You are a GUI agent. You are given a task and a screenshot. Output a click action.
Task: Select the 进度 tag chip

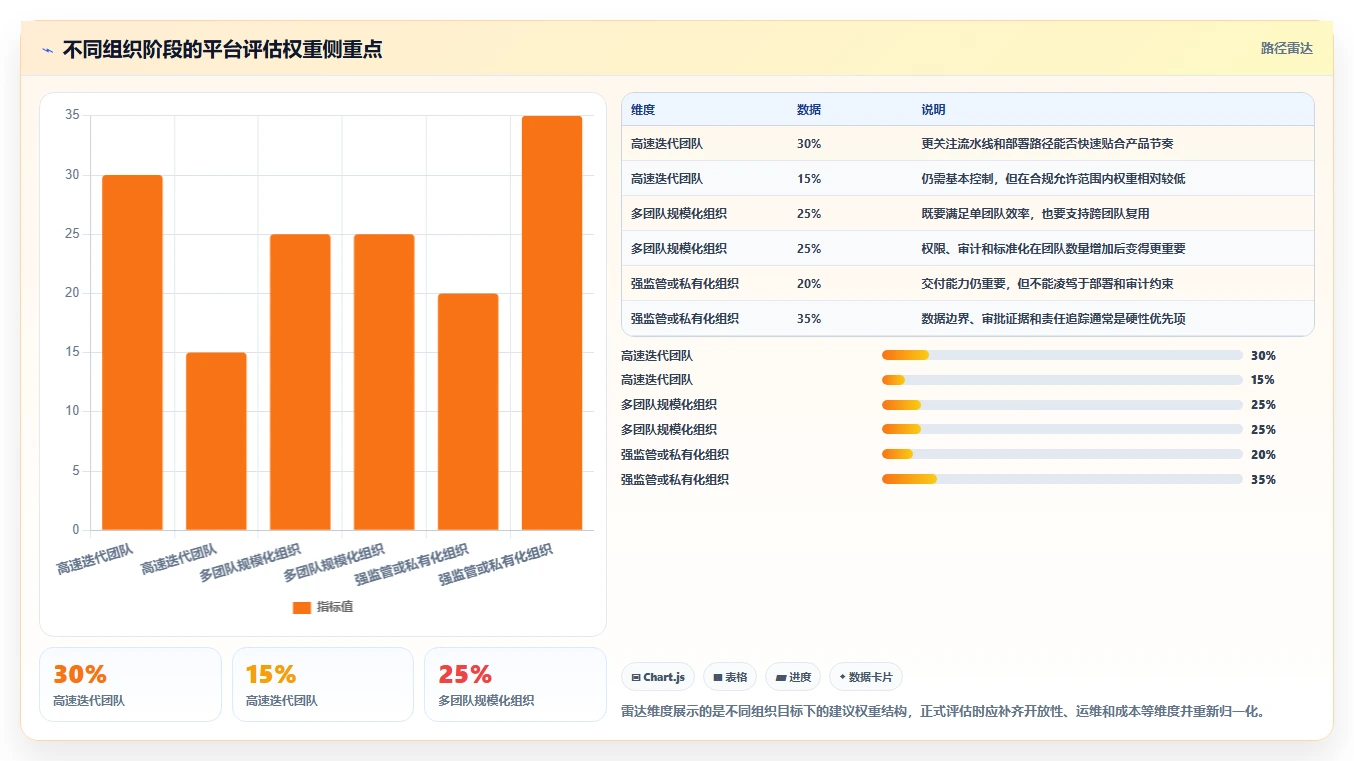pos(793,677)
